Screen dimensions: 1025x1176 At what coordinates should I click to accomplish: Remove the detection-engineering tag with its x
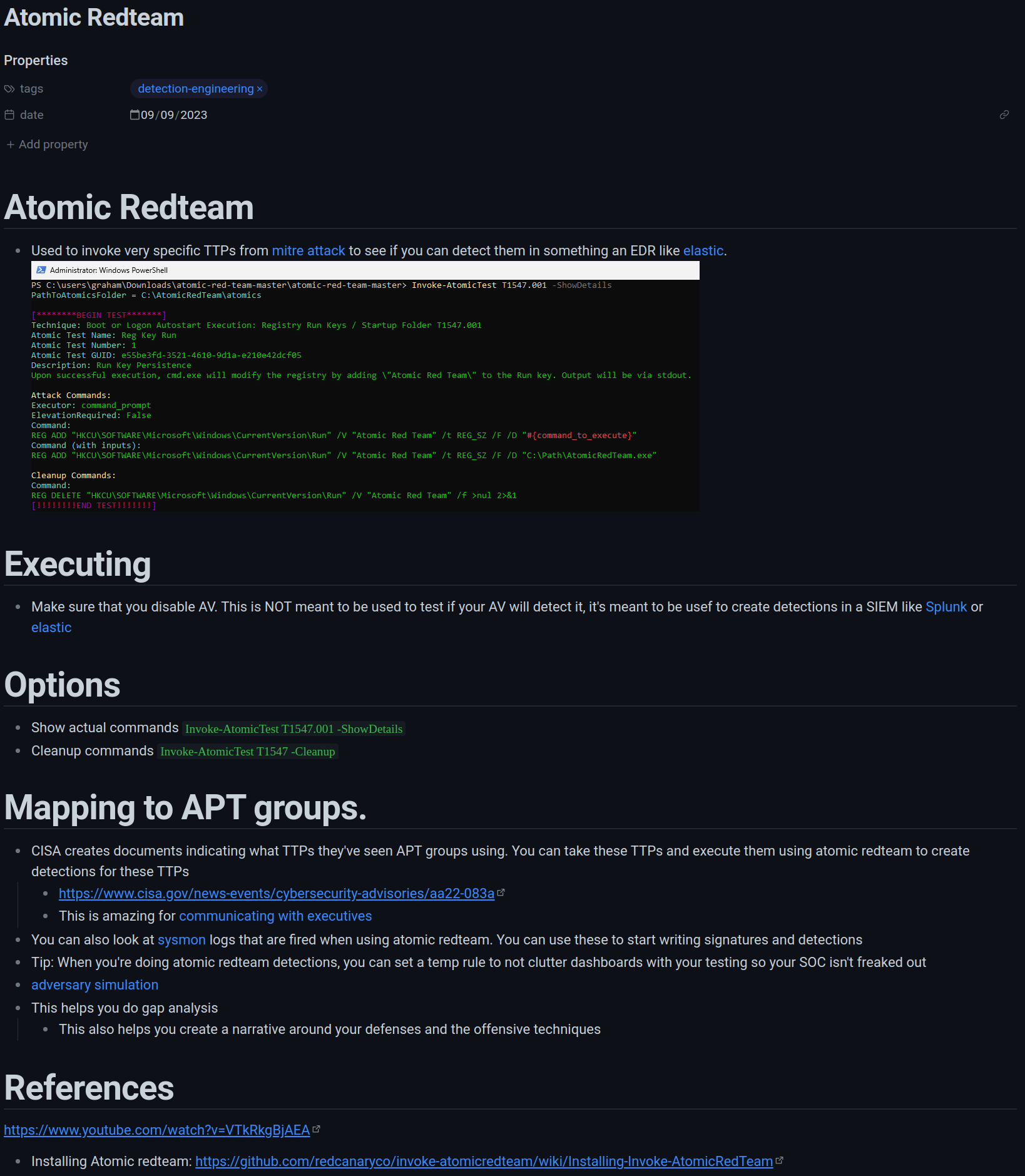click(x=260, y=89)
